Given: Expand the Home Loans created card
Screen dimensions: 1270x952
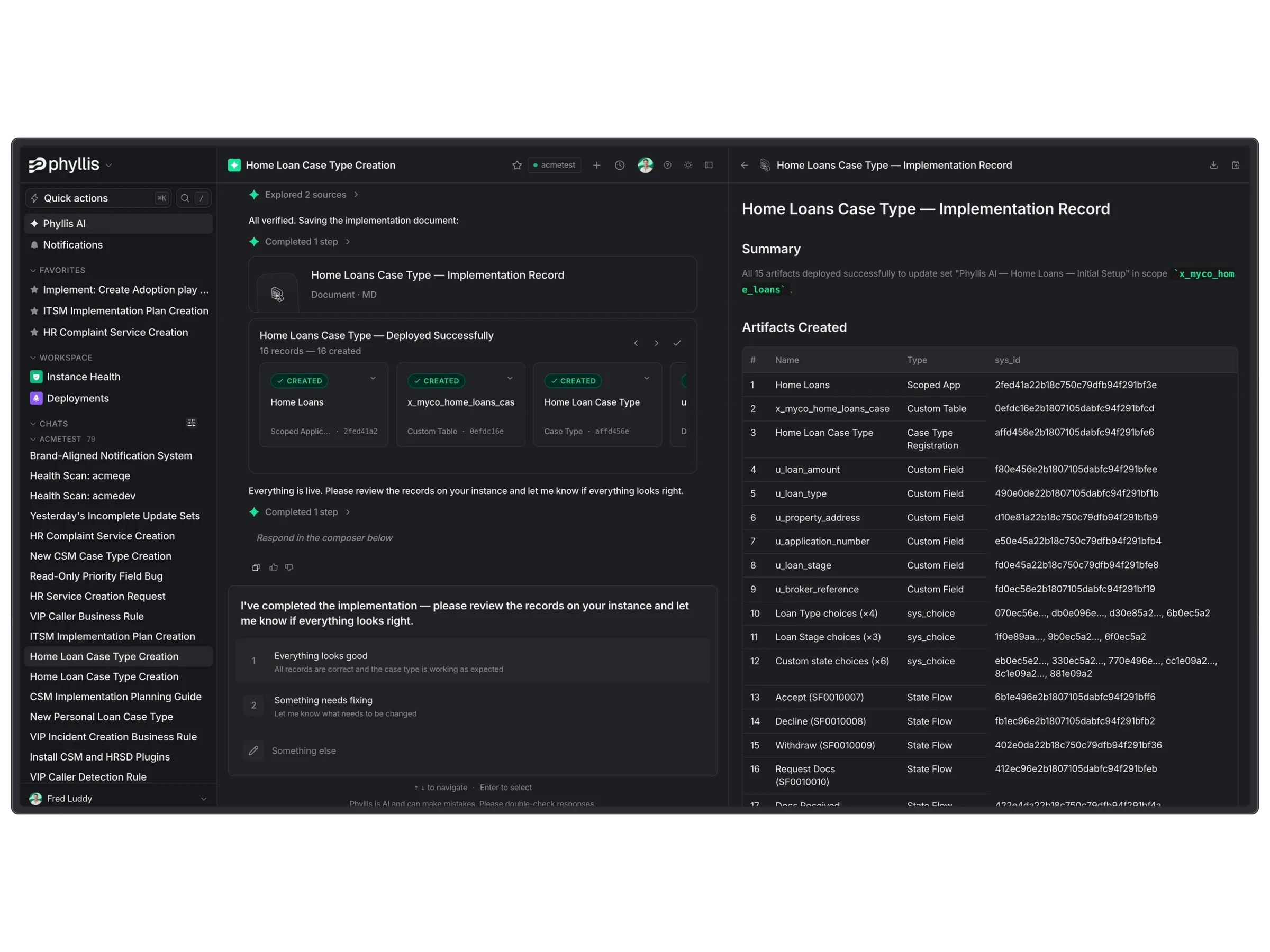Looking at the screenshot, I should click(x=373, y=378).
